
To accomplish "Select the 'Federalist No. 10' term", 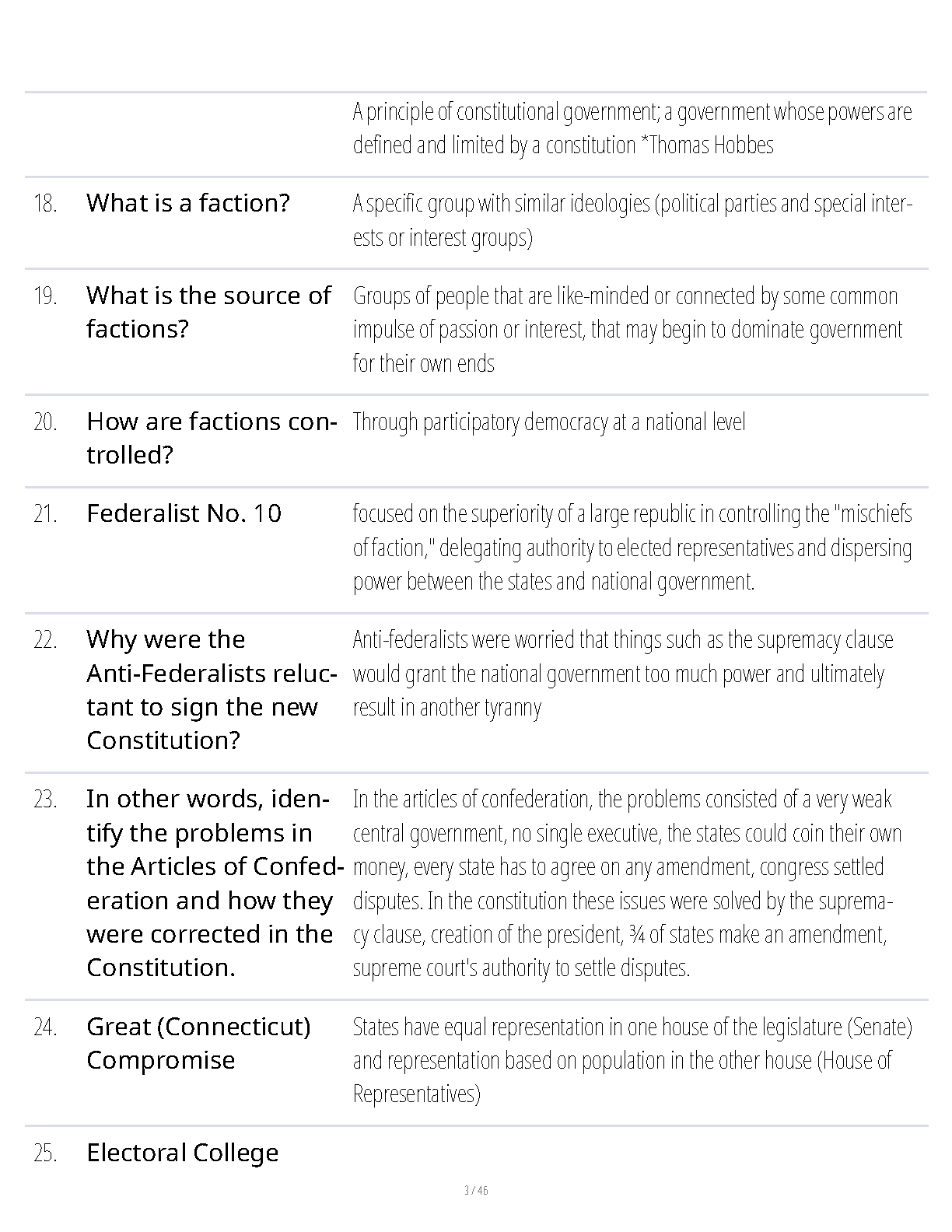I will pos(184,513).
